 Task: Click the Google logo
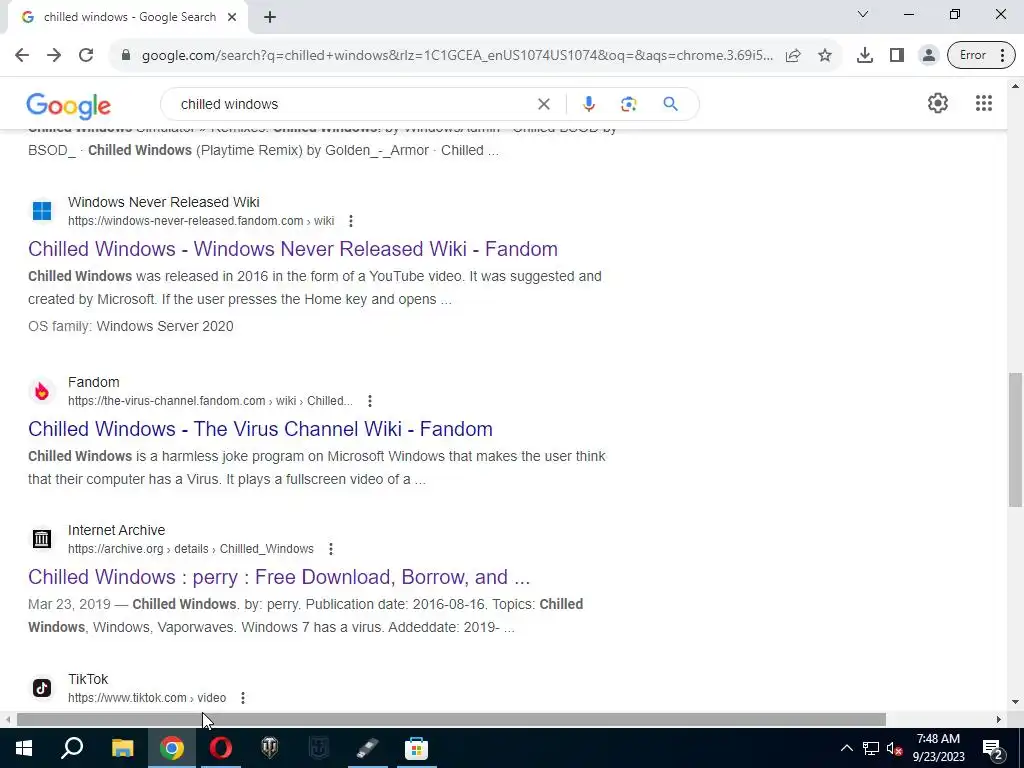pos(69,106)
